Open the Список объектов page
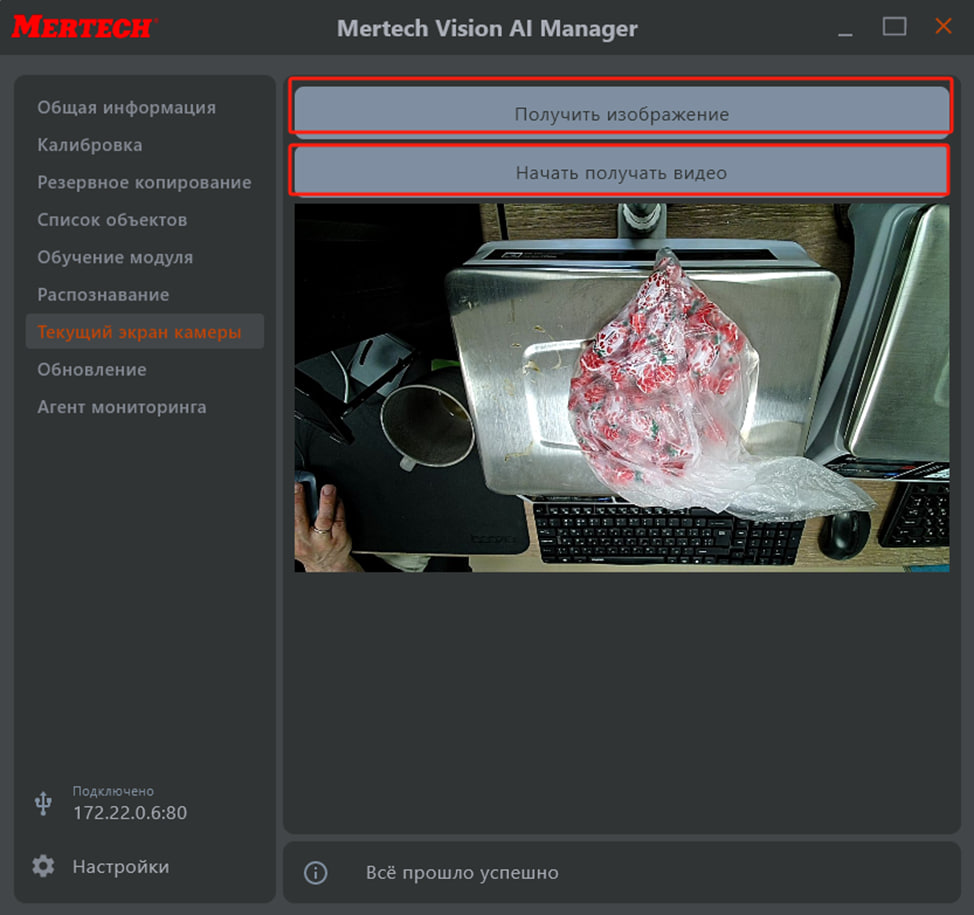 point(112,220)
